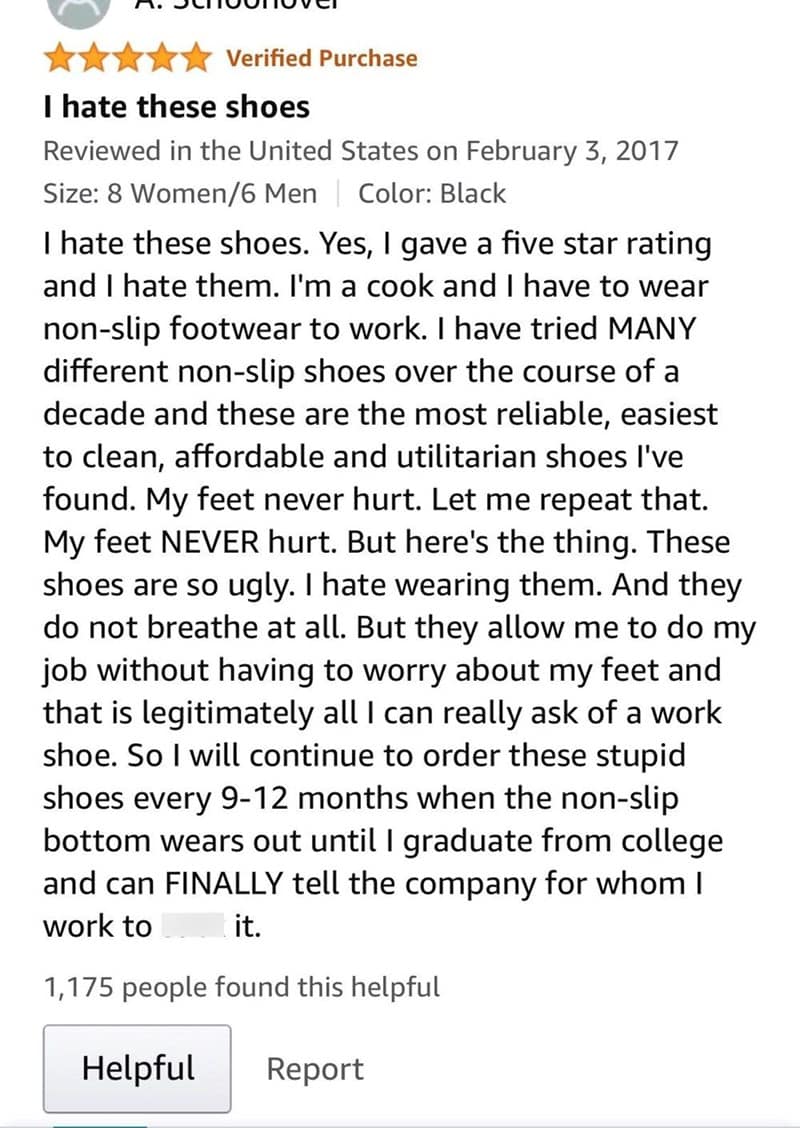This screenshot has width=800, height=1128.
Task: Click the censored blurred word before "it."
Action: (193, 927)
